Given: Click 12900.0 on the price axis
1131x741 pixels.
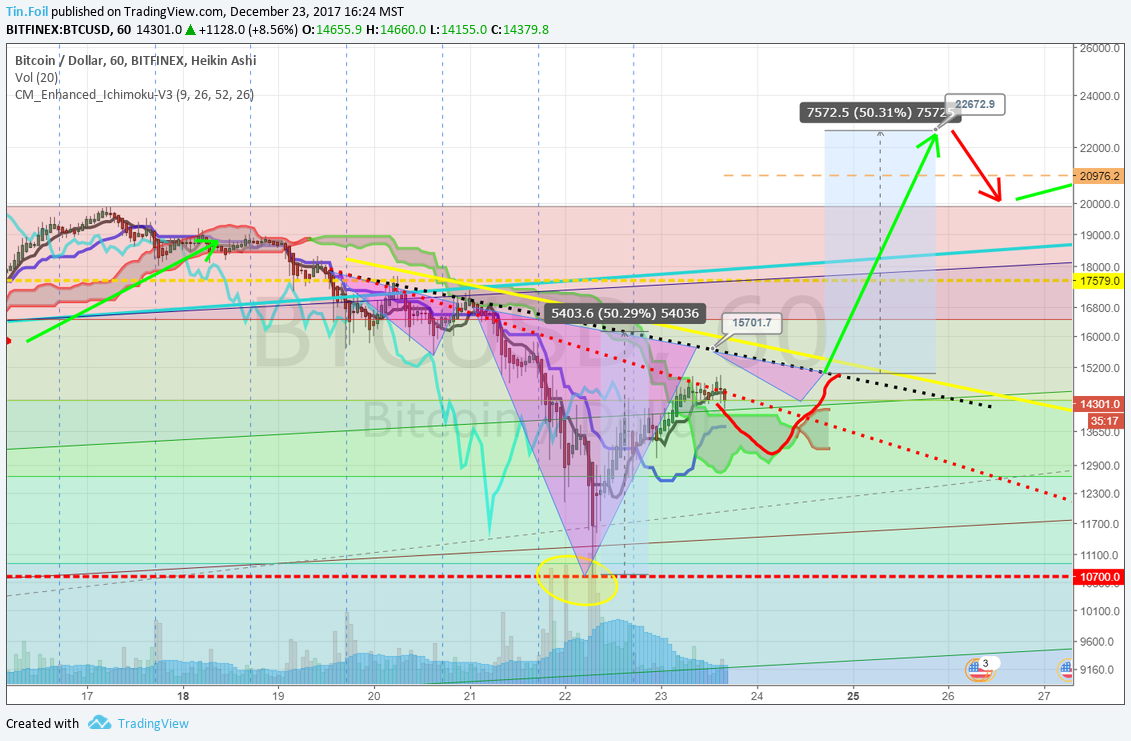Looking at the screenshot, I should [x=1100, y=465].
